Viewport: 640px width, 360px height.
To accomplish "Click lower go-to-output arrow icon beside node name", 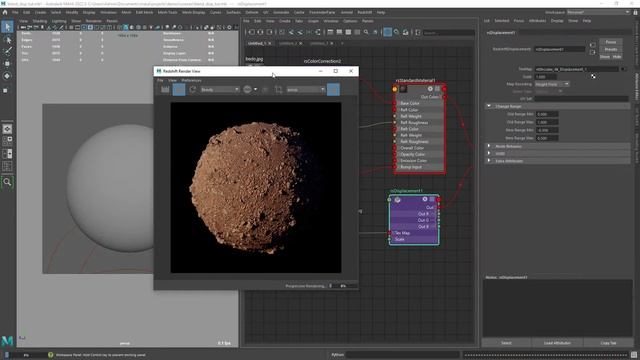I will tap(592, 52).
